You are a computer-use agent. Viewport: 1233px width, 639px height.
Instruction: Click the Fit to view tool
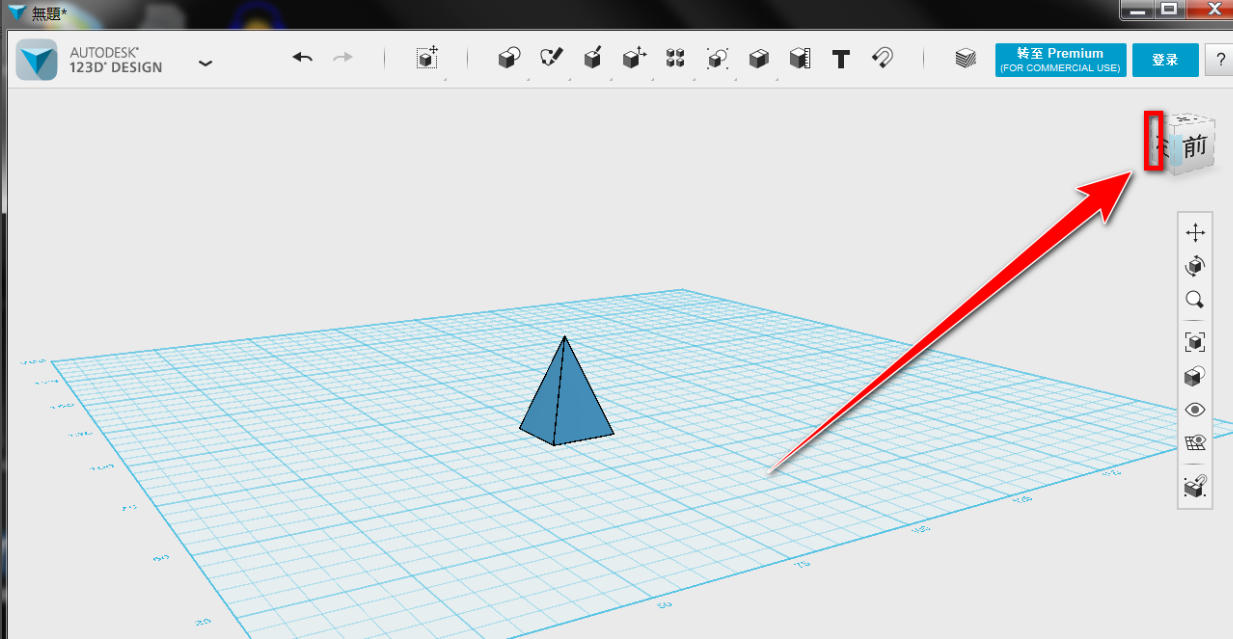coord(1195,343)
